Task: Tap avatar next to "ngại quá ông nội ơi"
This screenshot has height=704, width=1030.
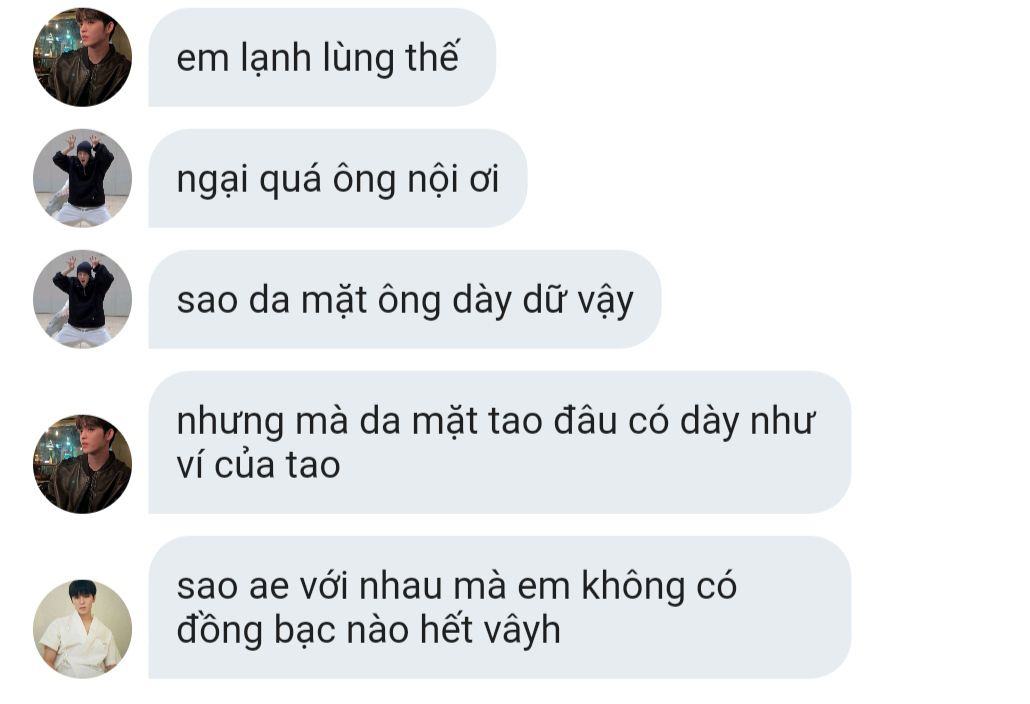Action: coord(82,178)
